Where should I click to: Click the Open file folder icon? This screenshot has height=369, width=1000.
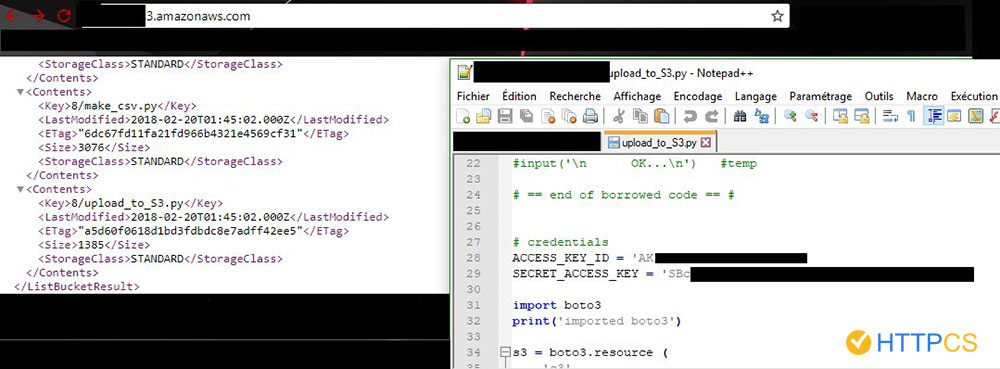click(484, 116)
